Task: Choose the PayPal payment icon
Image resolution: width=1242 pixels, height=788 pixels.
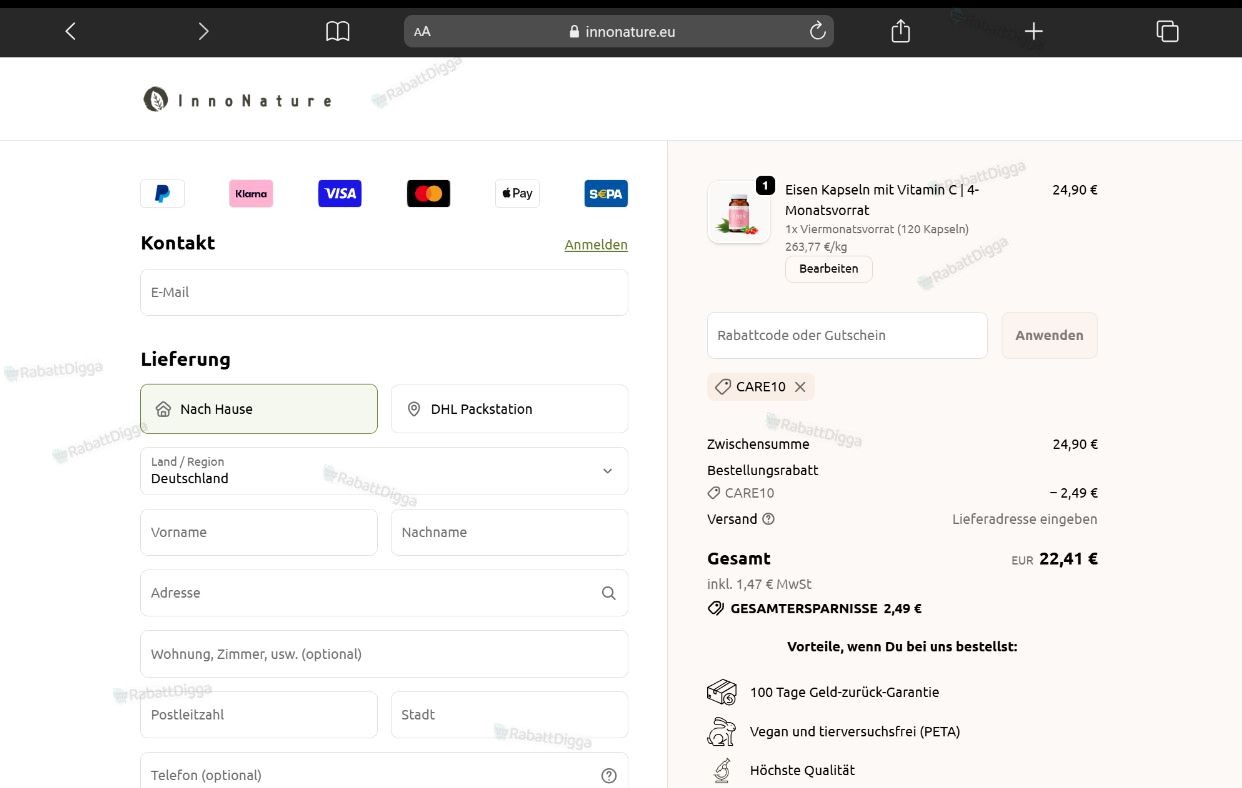Action: (162, 193)
